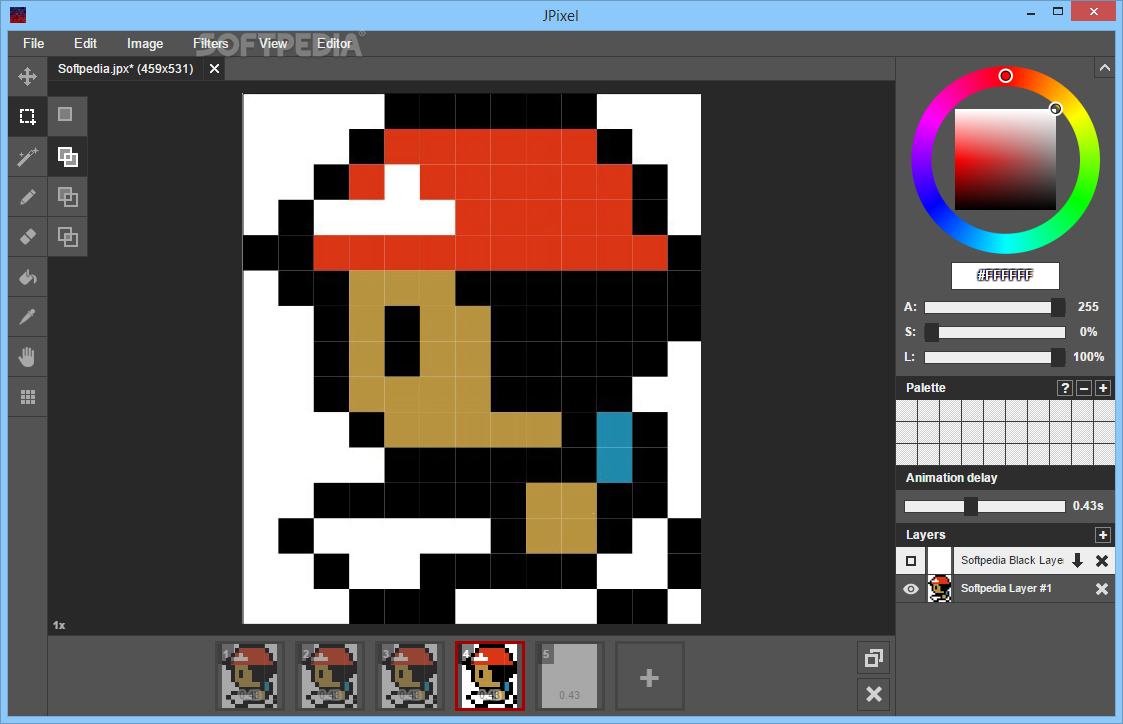
Task: Choose the add-to-selection mode icon
Action: (x=67, y=157)
